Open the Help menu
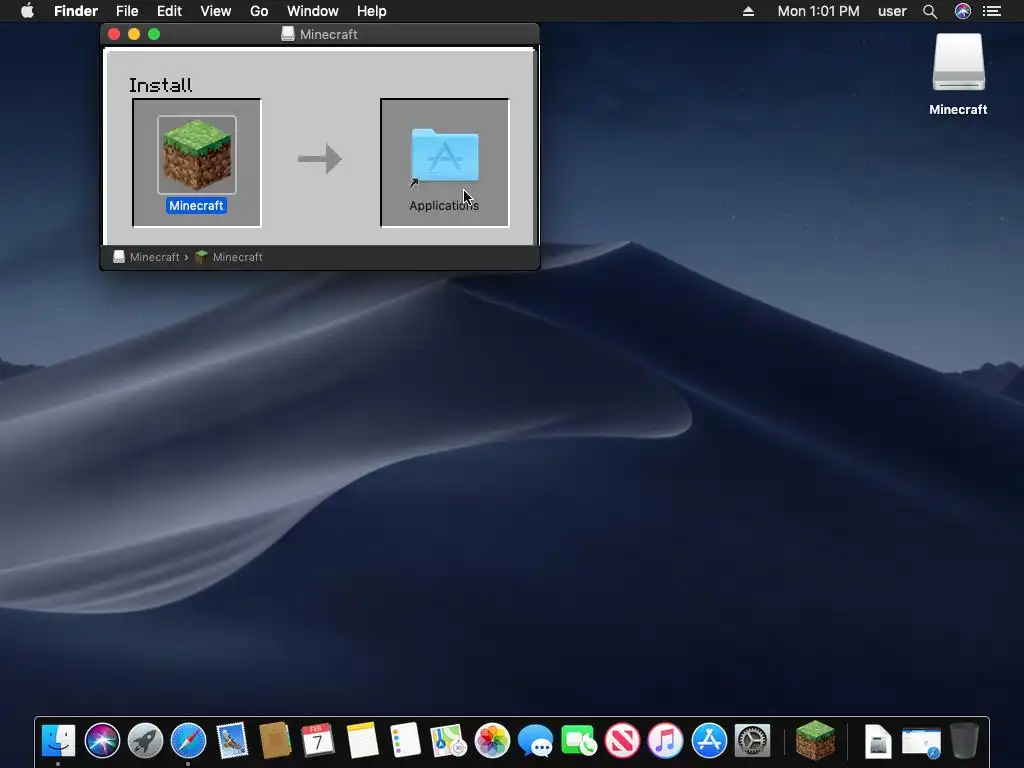This screenshot has width=1024, height=768. click(x=372, y=11)
